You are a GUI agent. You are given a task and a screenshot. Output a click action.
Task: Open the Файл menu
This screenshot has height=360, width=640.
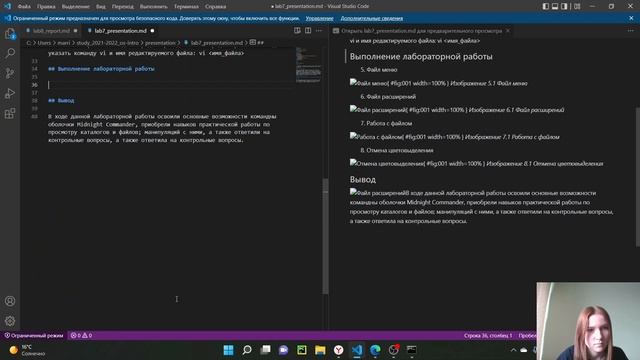(x=24, y=7)
